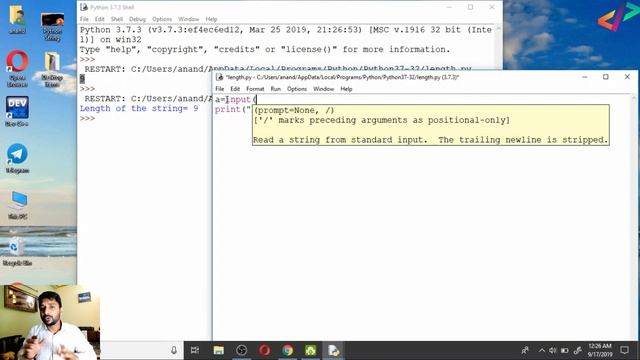Open the Edit menu in length.py editor
Viewport: 640px width, 360px height.
tap(235, 89)
